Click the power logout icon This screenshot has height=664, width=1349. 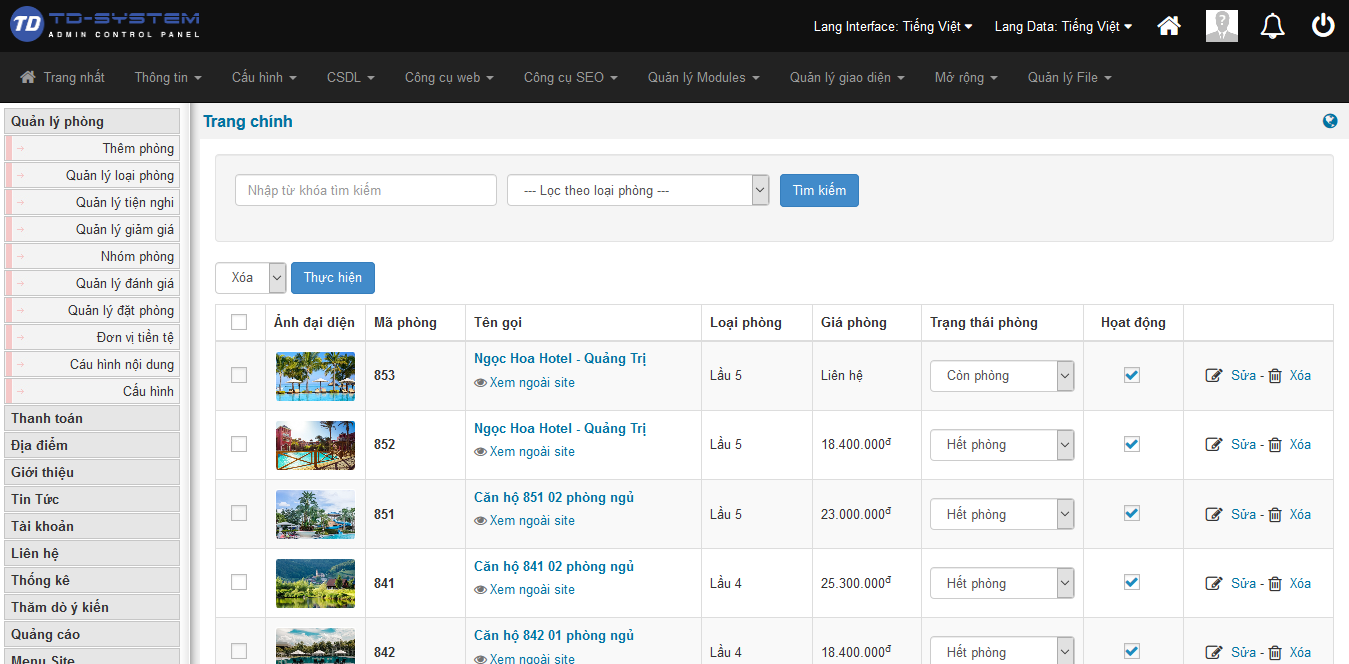(x=1323, y=26)
